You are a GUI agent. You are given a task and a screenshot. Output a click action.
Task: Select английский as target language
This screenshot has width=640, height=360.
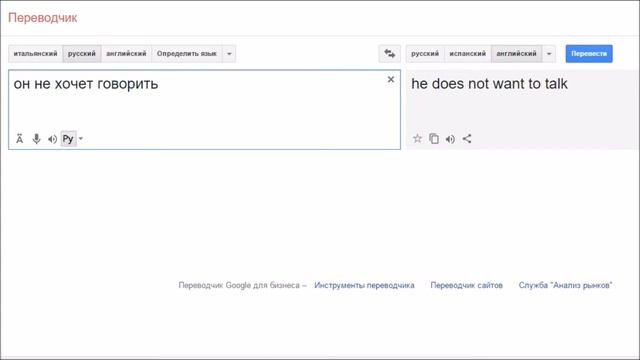coord(516,53)
